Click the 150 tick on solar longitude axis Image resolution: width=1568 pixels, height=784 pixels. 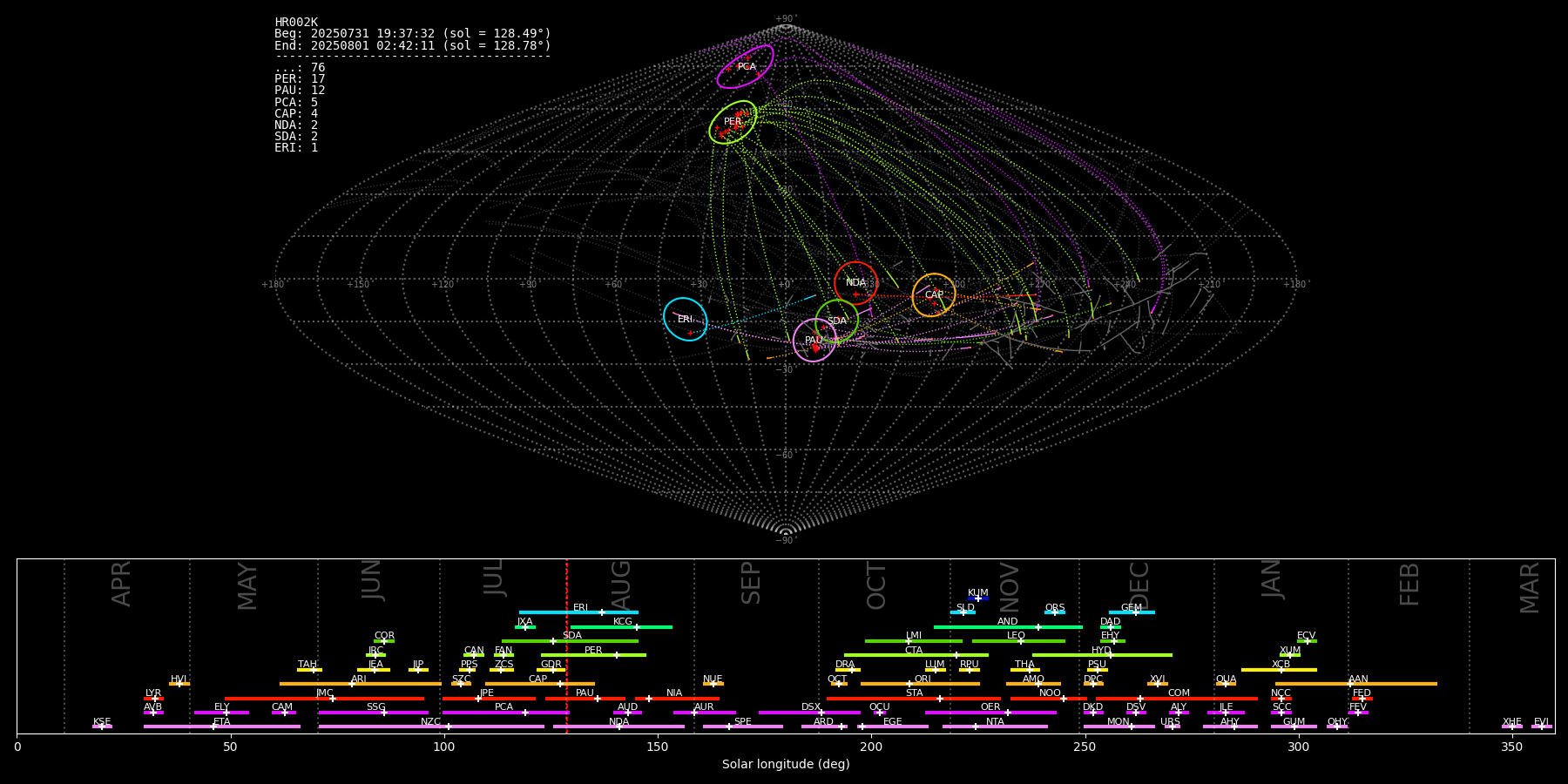658,747
